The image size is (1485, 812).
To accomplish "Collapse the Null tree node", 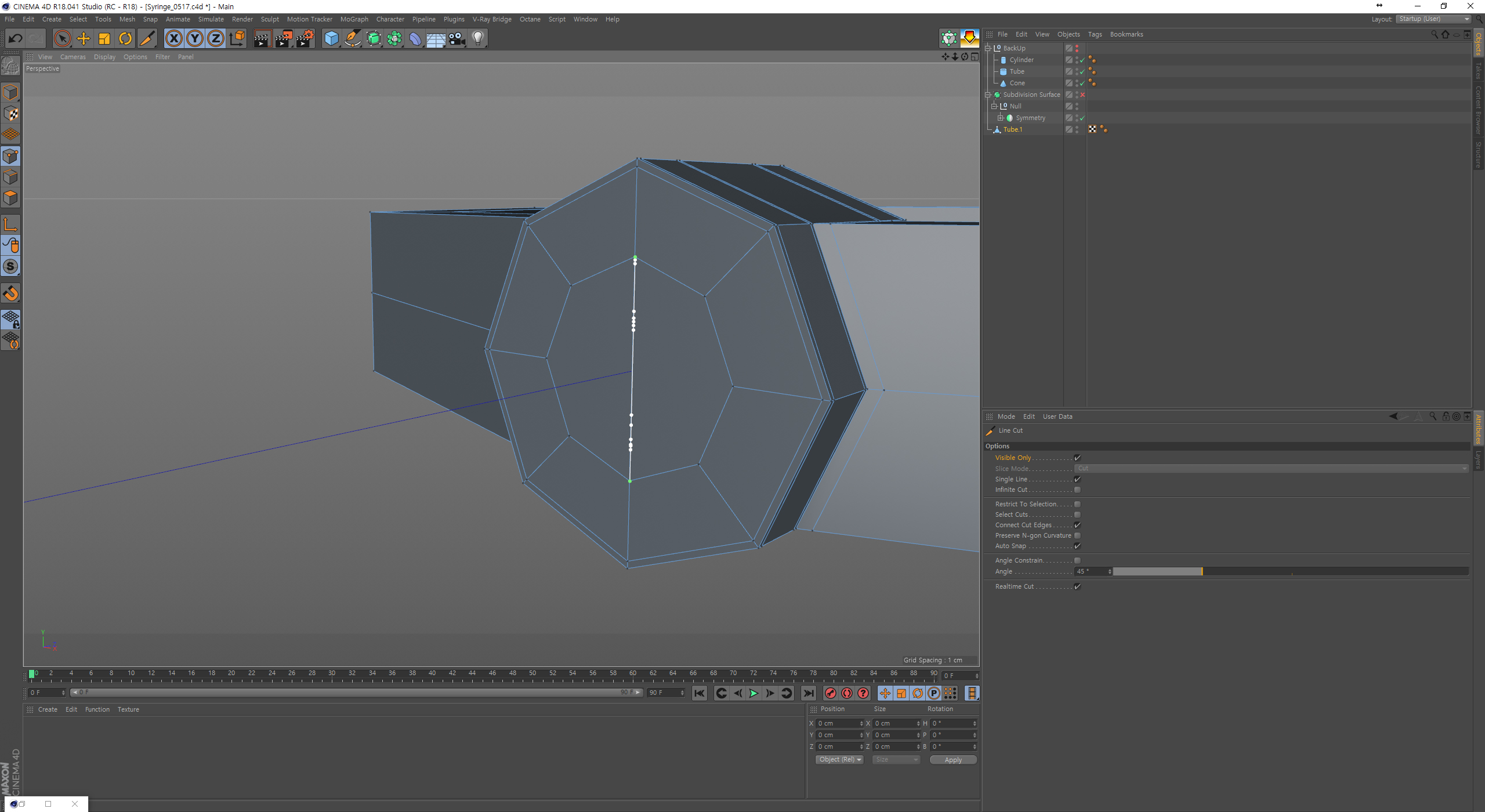I will pos(994,106).
